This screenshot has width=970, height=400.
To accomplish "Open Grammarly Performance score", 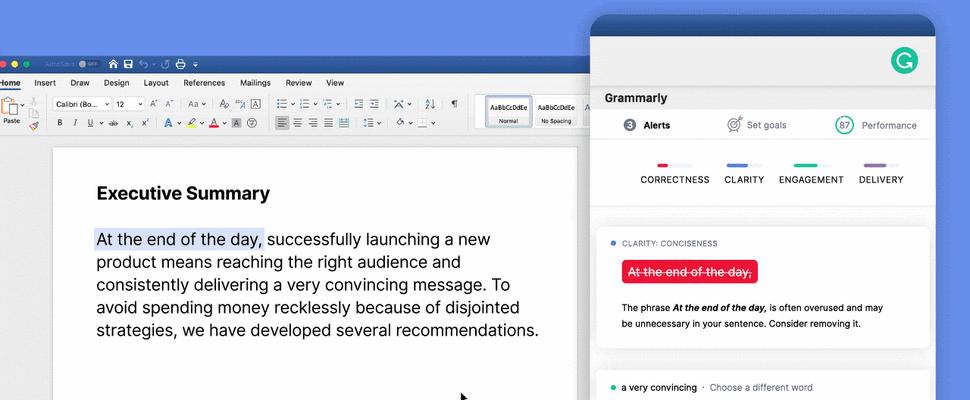I will tap(876, 125).
